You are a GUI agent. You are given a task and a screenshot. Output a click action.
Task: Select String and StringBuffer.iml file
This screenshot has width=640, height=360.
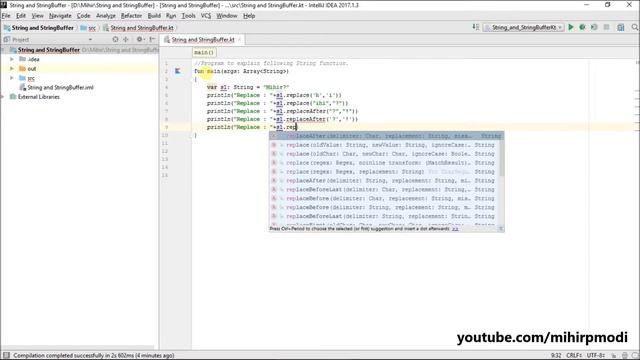coord(60,87)
